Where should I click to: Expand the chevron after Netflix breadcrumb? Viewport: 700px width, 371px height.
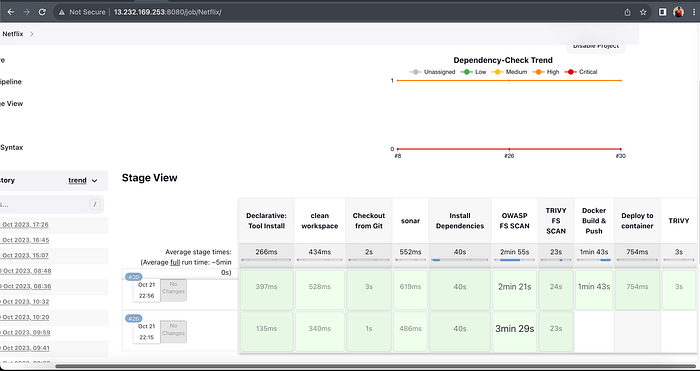click(32, 34)
